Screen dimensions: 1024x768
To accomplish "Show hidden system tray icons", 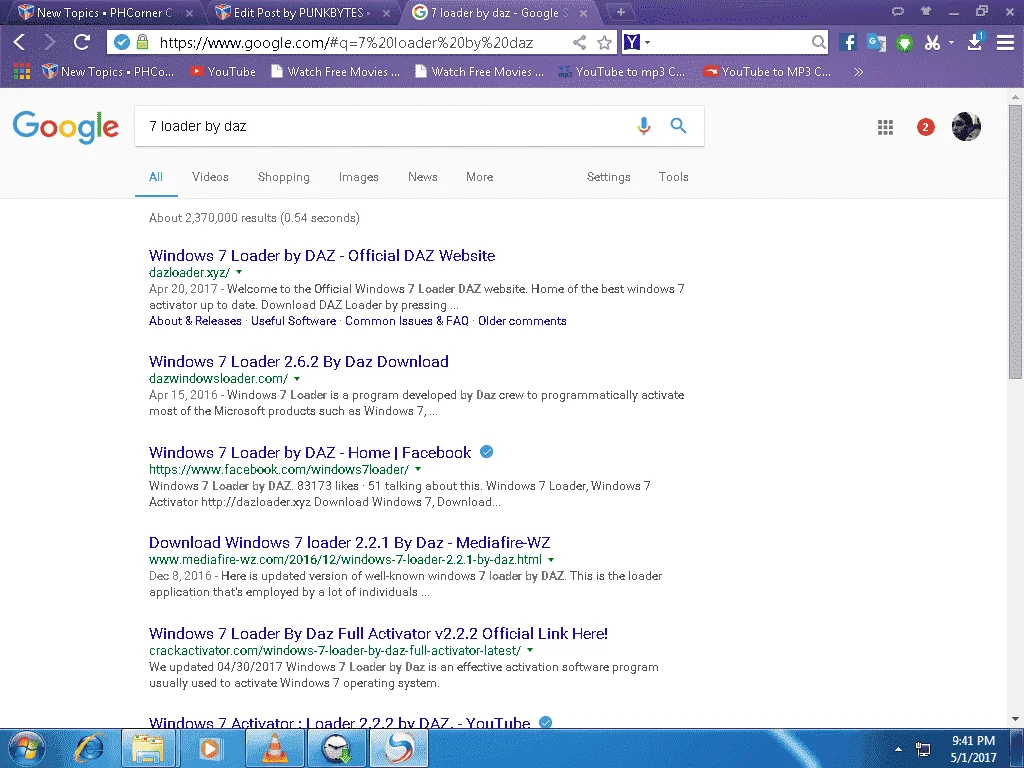I will tap(899, 749).
